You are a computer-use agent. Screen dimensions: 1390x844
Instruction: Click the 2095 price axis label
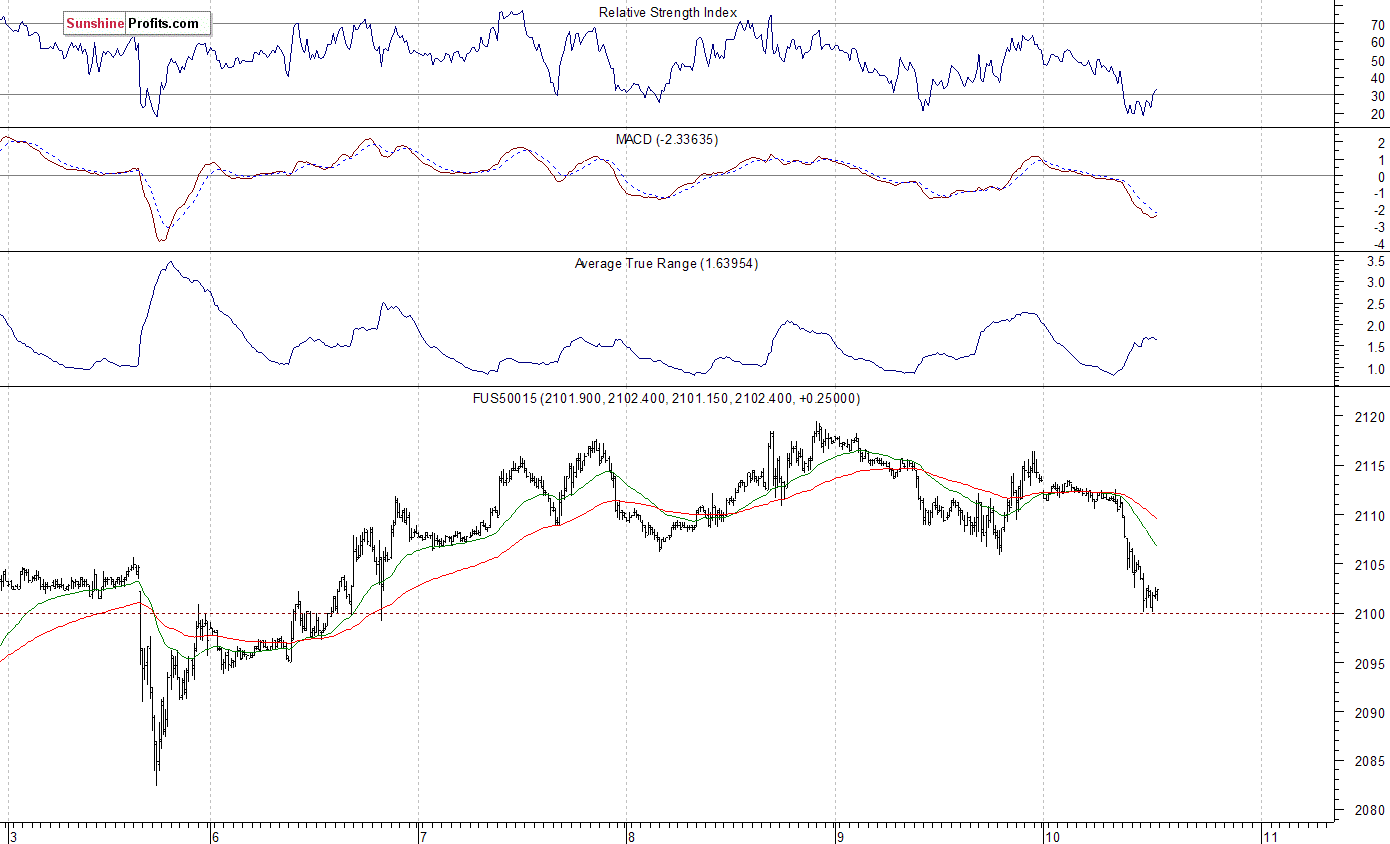[x=1370, y=664]
